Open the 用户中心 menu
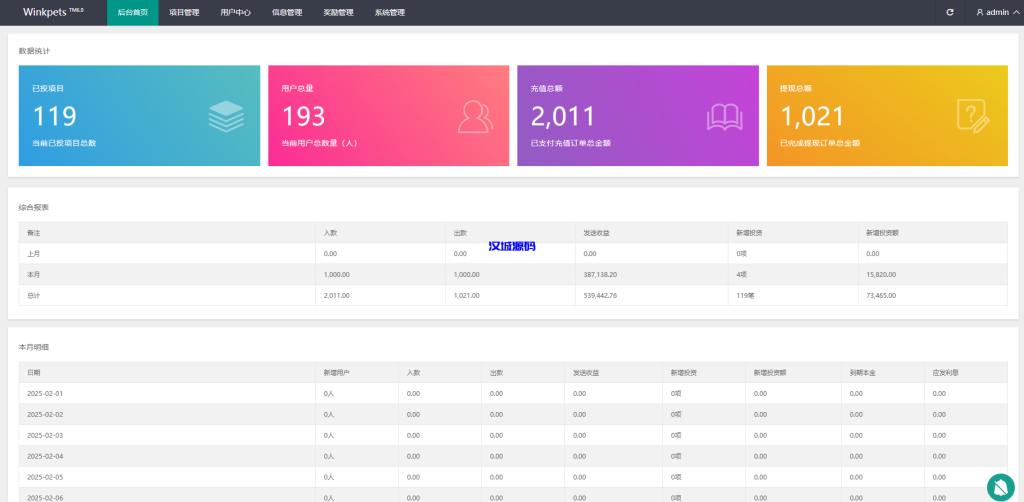Screen dimensions: 1024x502 (x=235, y=13)
